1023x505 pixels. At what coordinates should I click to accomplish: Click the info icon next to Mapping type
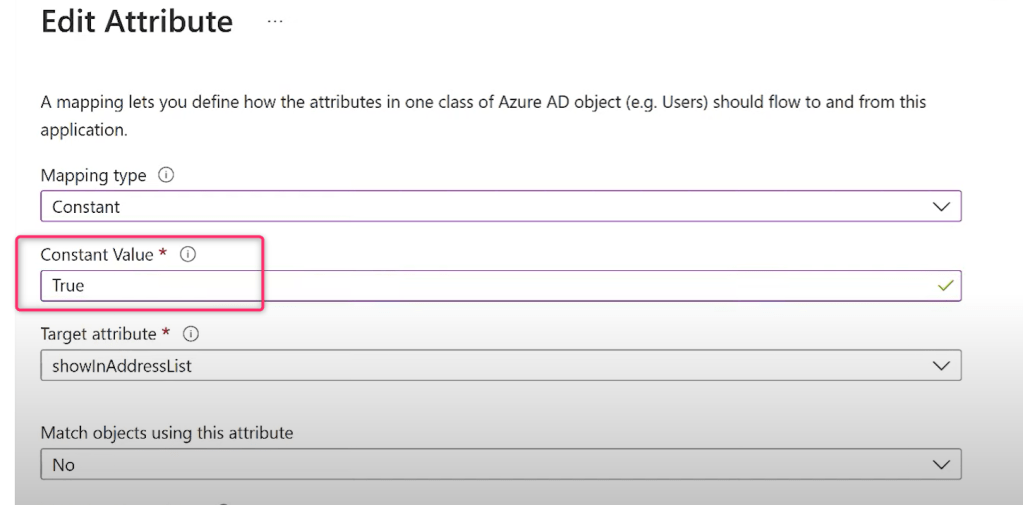166,175
